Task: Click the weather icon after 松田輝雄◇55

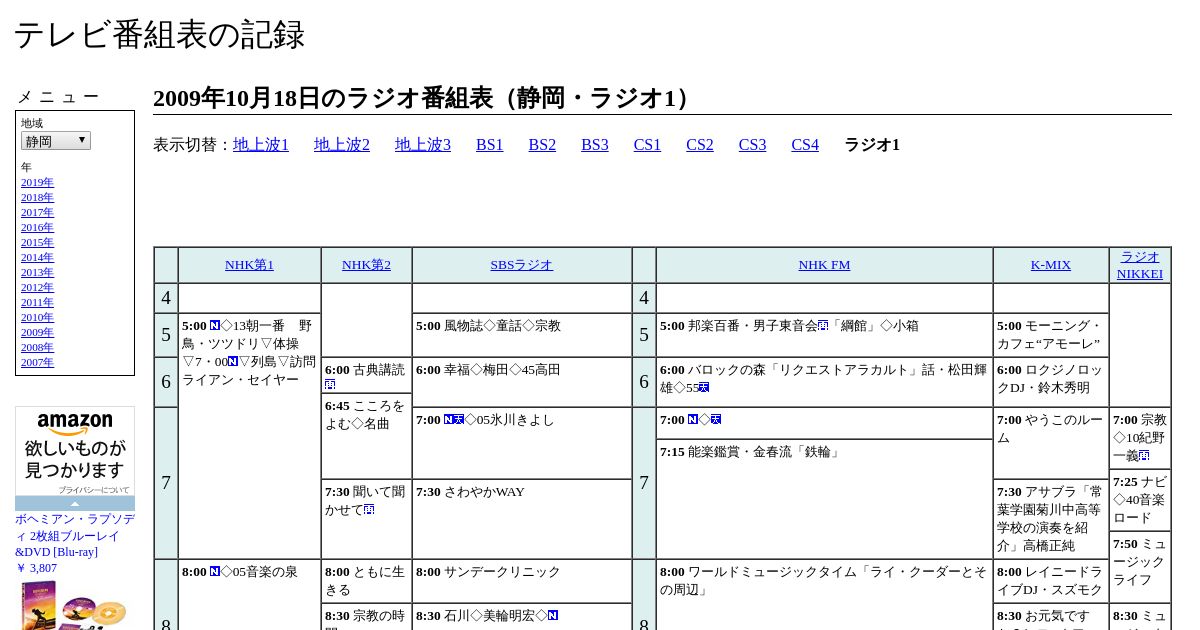Action: tap(704, 388)
